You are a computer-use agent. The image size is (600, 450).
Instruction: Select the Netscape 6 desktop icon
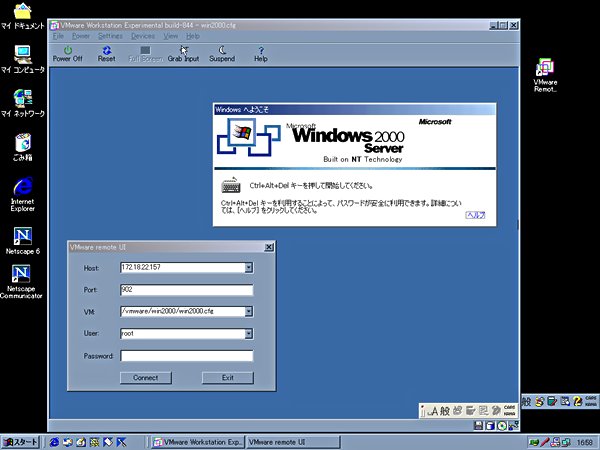tap(23, 241)
